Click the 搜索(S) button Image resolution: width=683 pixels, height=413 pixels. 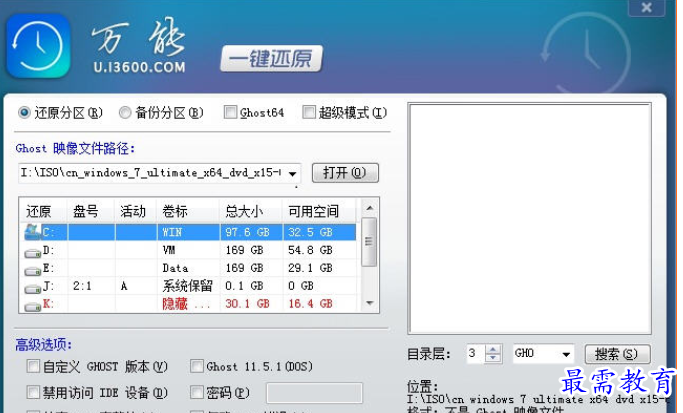618,354
